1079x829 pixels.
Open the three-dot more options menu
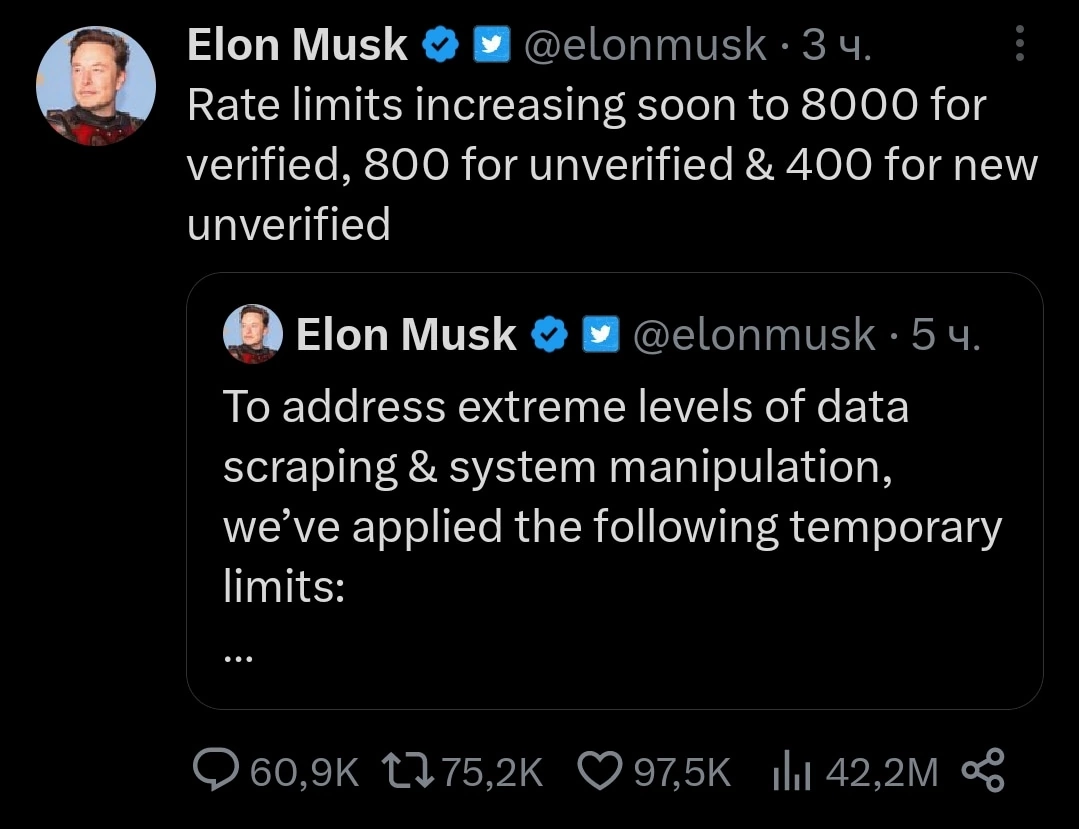pyautogui.click(x=1019, y=44)
